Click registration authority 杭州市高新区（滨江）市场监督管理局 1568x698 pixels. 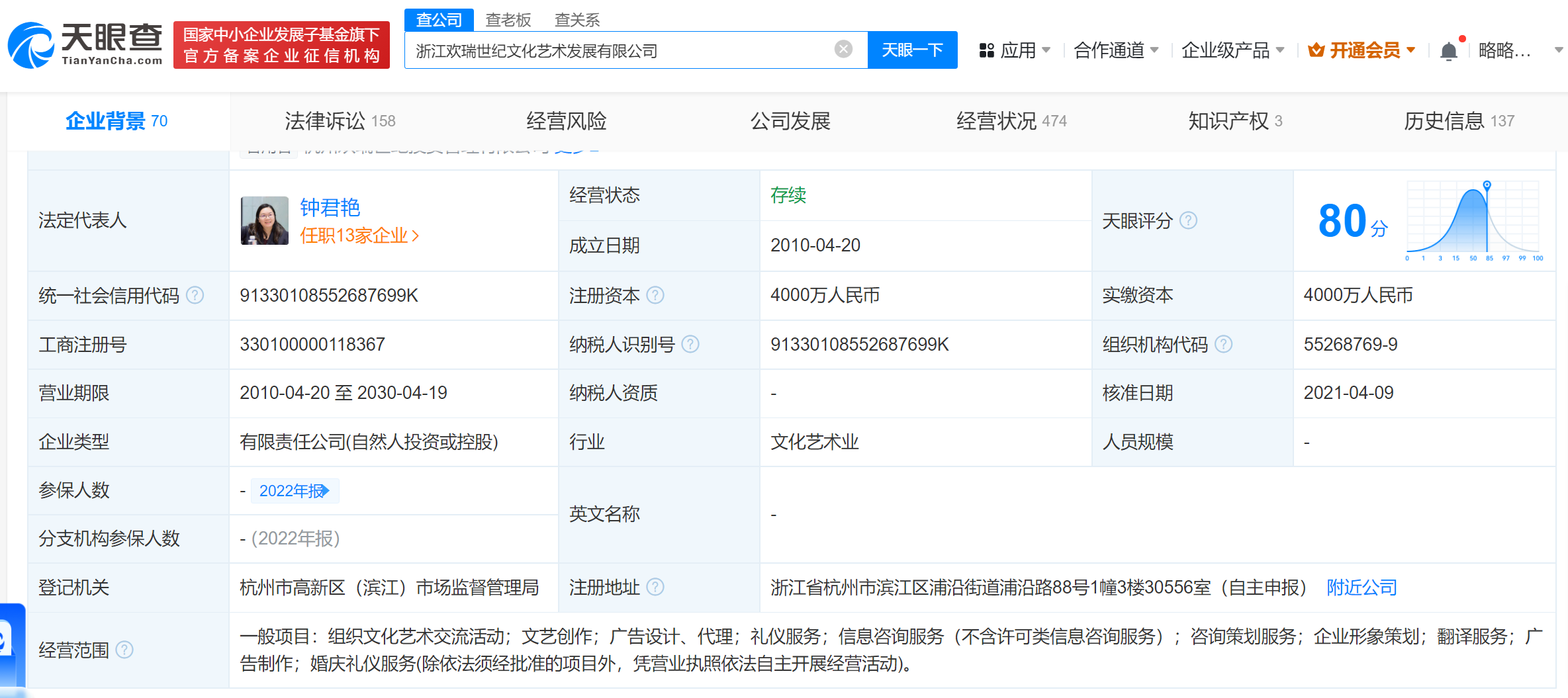pos(389,588)
